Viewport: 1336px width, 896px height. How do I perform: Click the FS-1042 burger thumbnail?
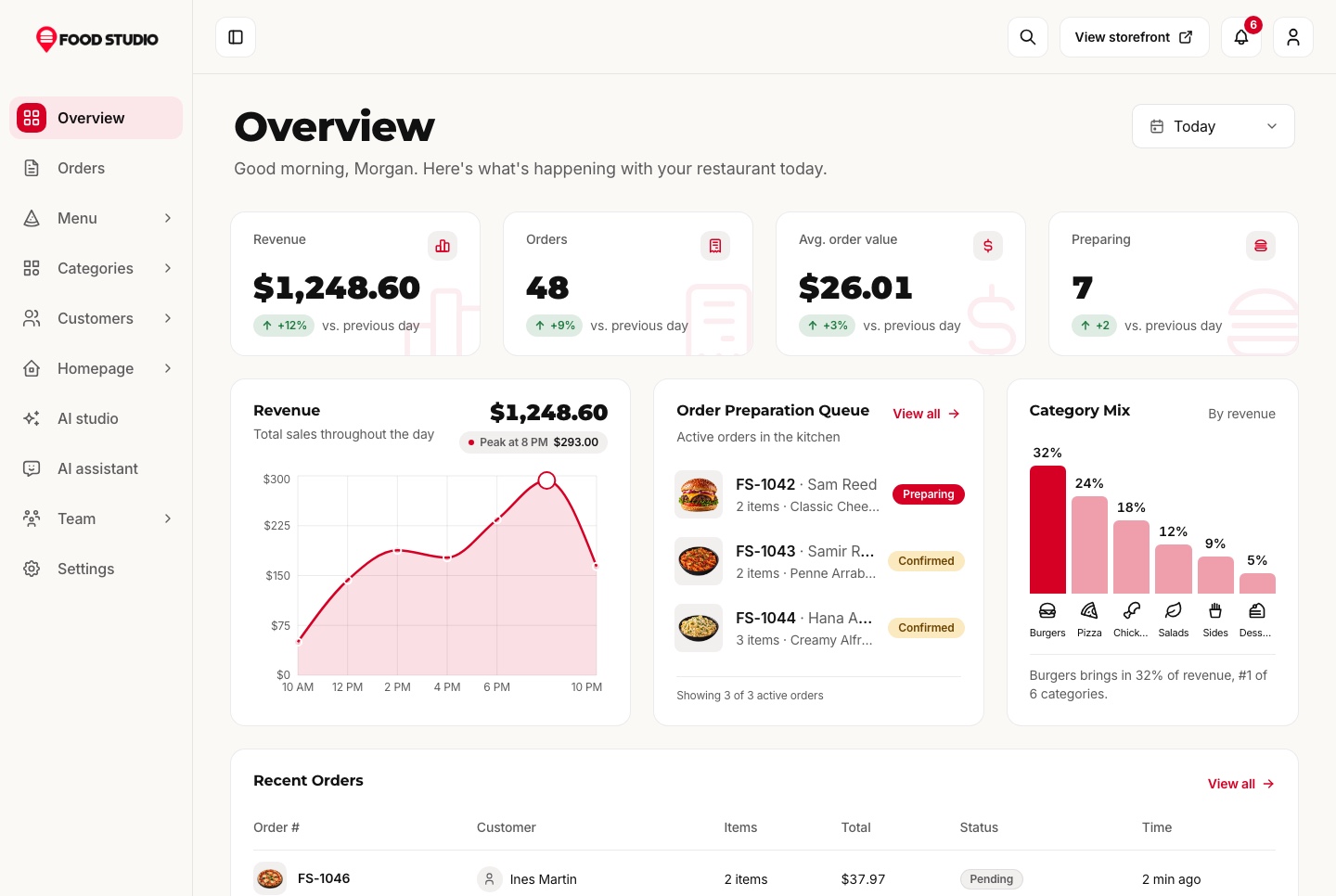pyautogui.click(x=699, y=494)
